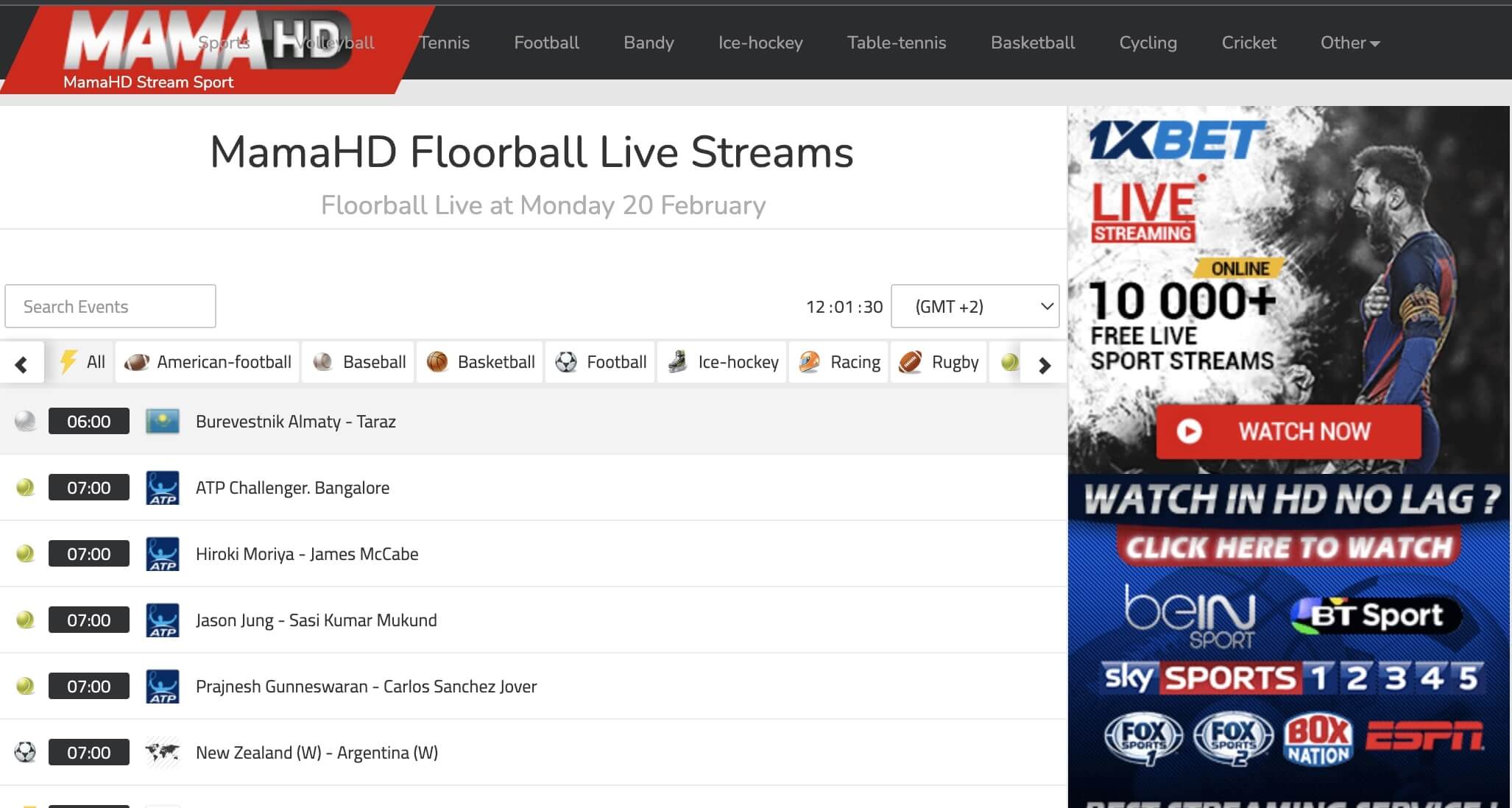Open the GMT +2 timezone dropdown

(x=975, y=306)
